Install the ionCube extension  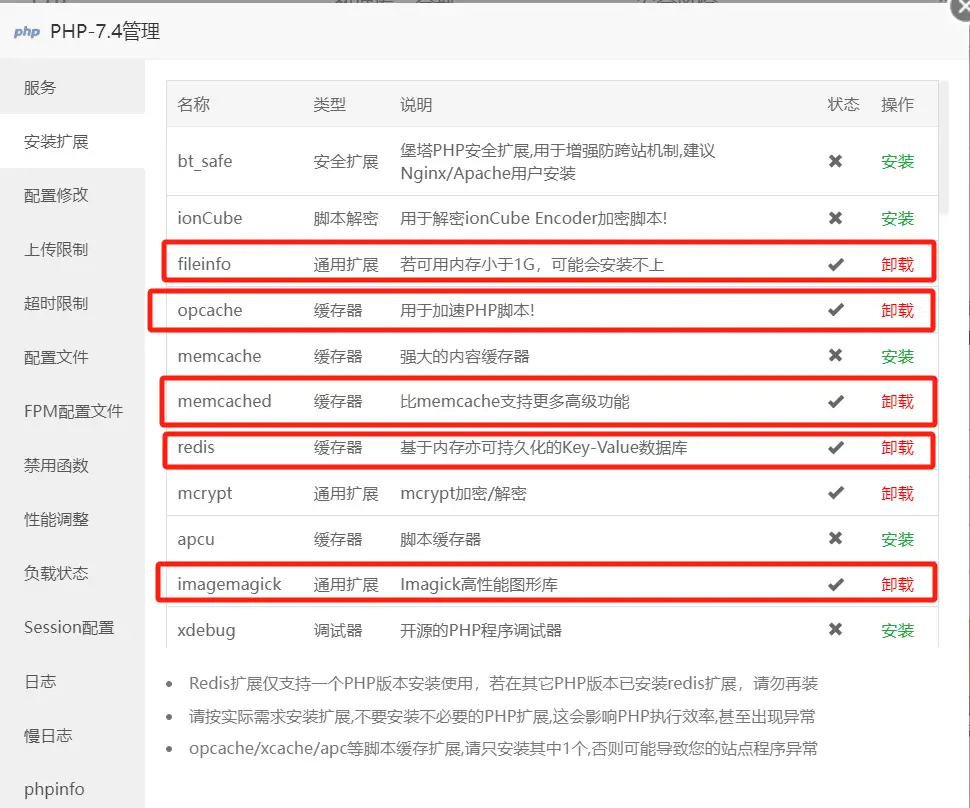[897, 218]
